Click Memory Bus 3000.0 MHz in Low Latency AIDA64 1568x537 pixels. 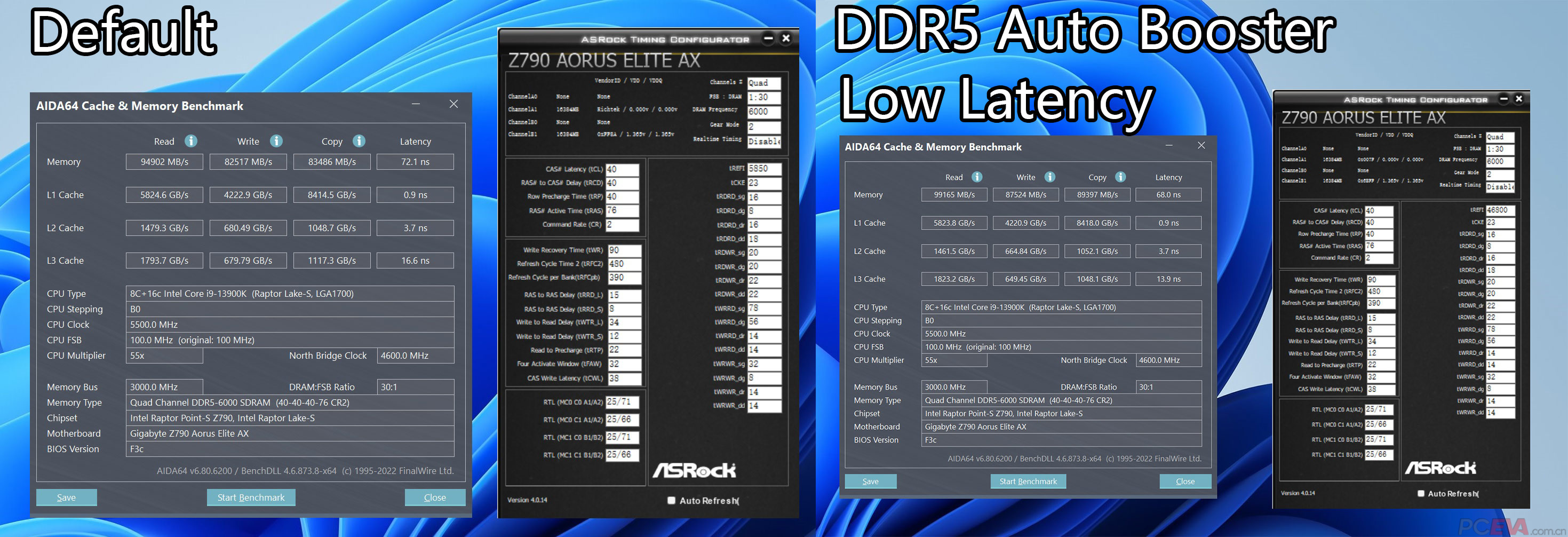(954, 387)
